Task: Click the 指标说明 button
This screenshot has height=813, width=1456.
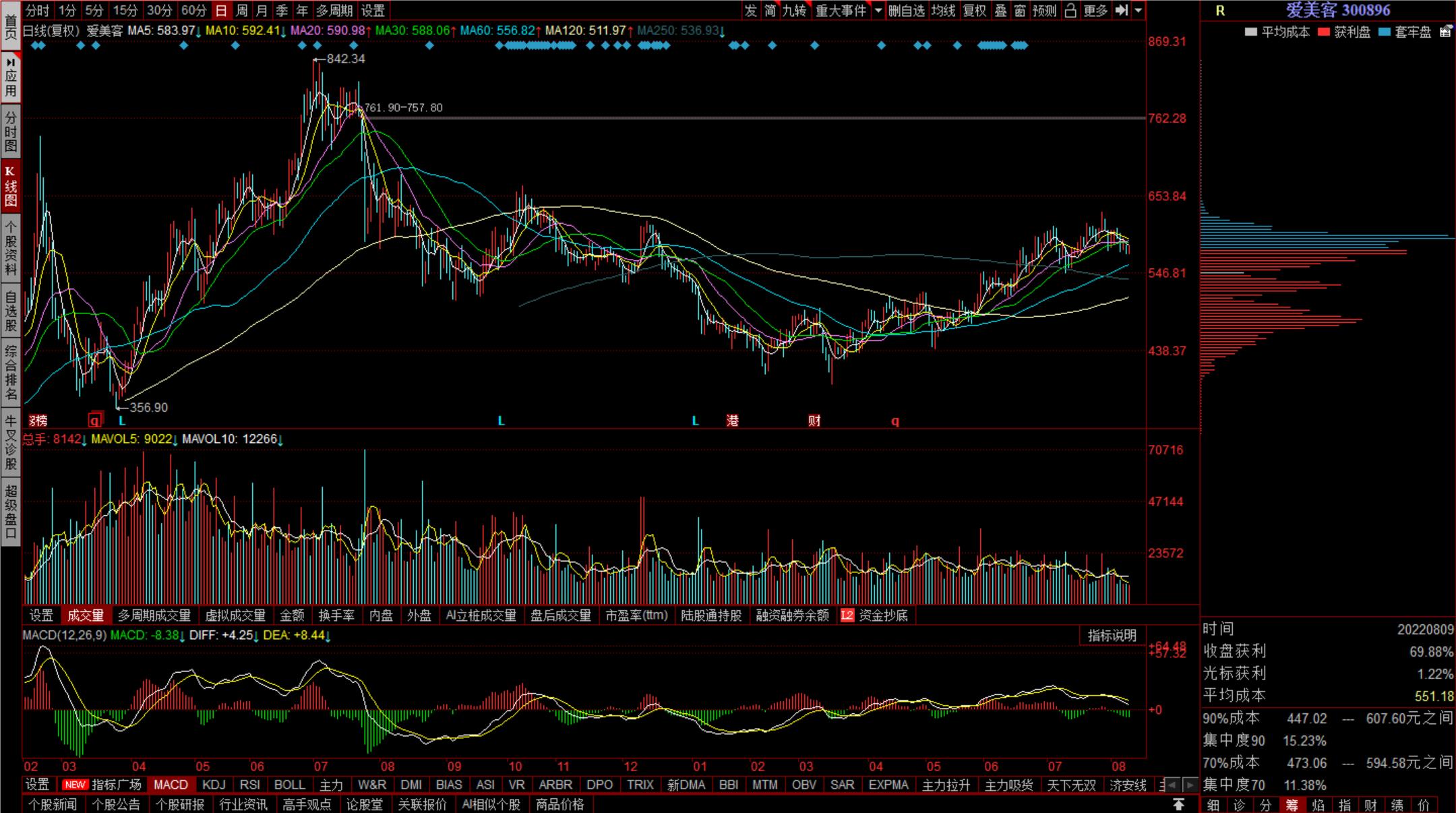Action: (x=1112, y=635)
